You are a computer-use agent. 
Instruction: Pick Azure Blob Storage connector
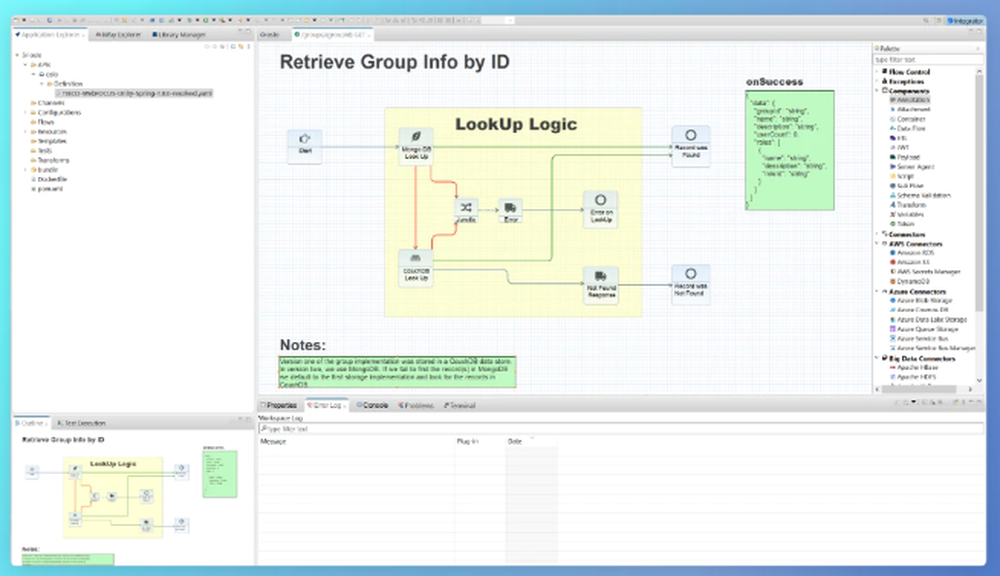(x=920, y=300)
